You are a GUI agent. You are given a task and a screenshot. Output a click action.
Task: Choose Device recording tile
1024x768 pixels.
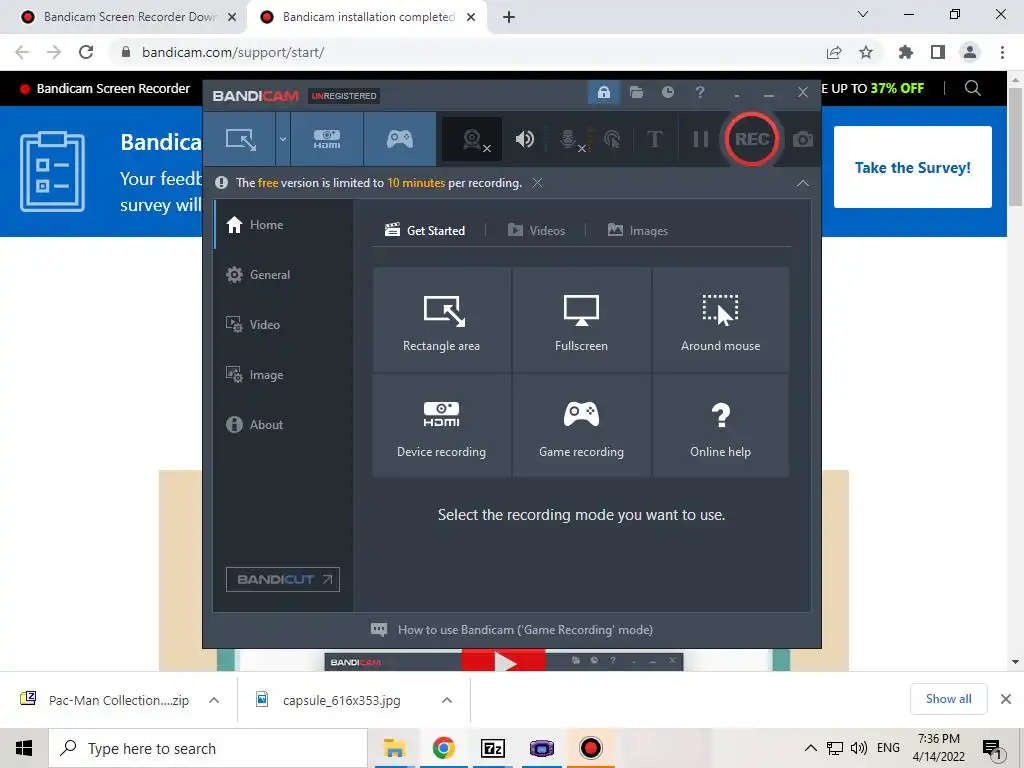click(x=441, y=425)
